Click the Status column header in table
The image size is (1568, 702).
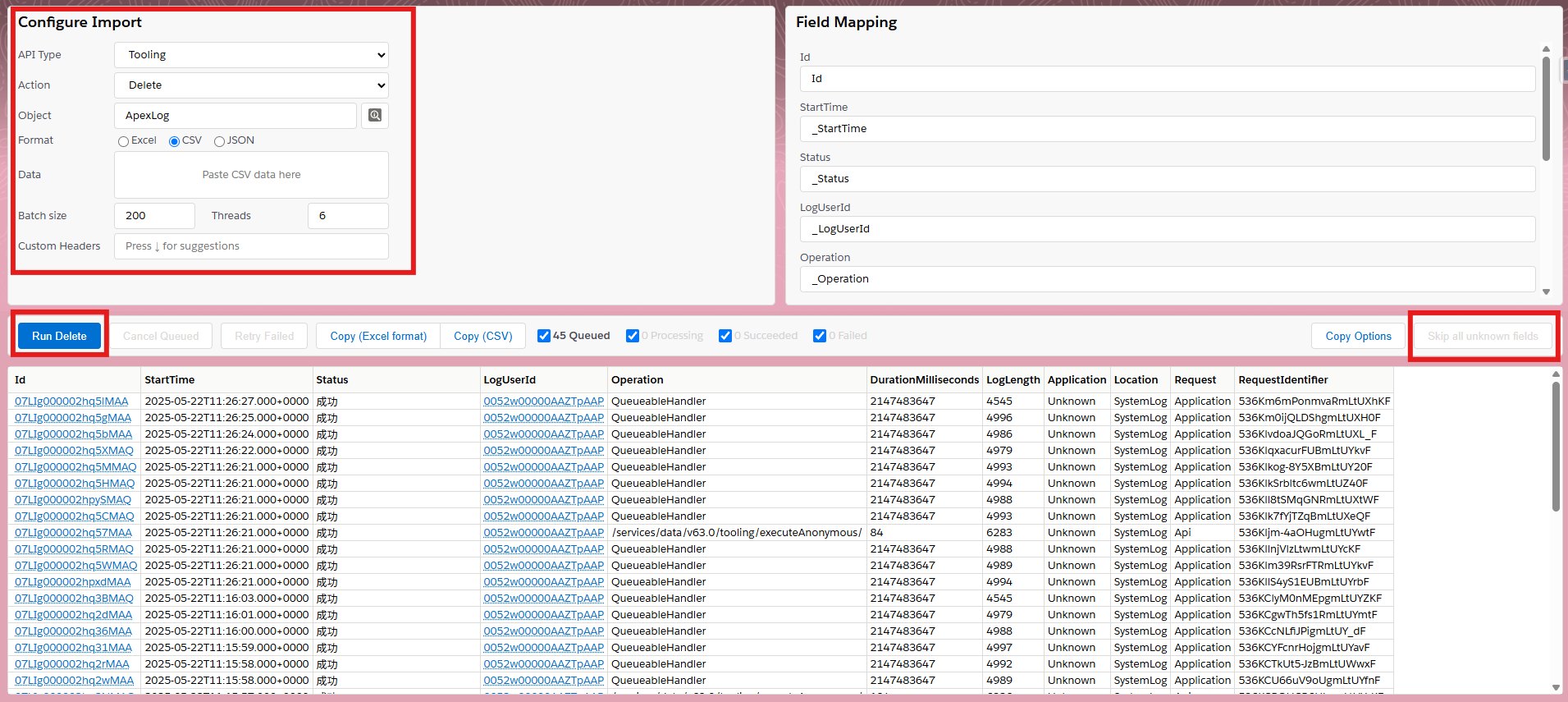click(x=396, y=380)
